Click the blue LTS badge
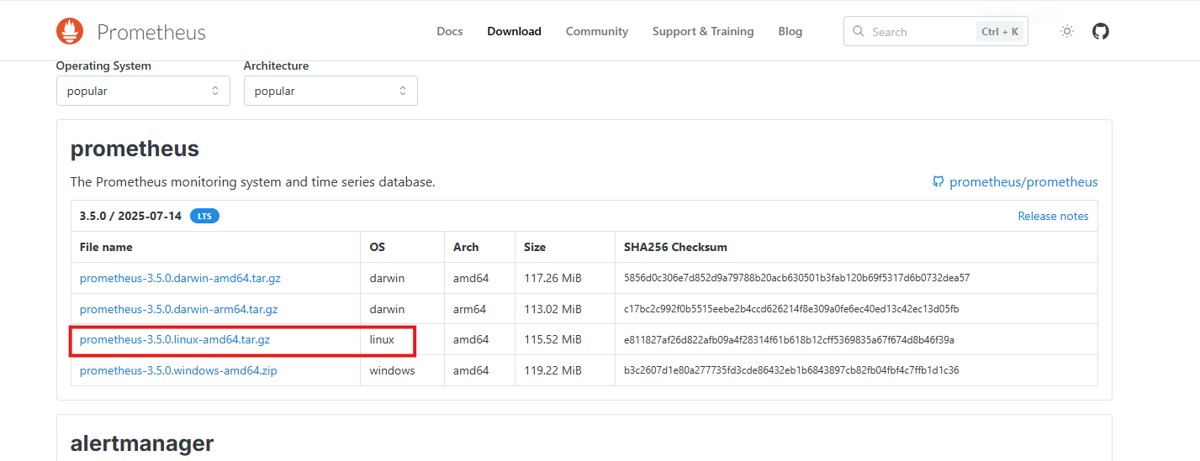Screen dimensions: 1200x461 (204, 216)
